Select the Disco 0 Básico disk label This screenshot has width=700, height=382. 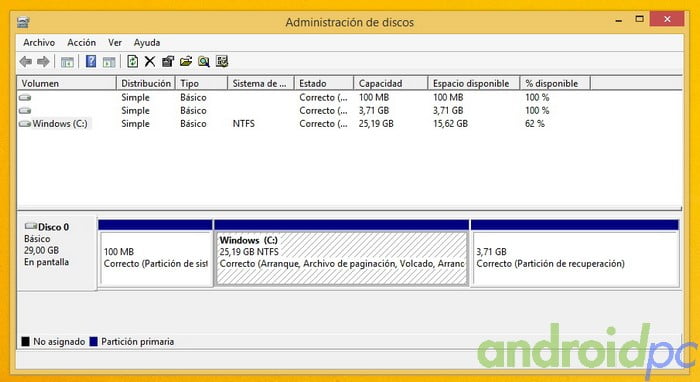tap(56, 253)
